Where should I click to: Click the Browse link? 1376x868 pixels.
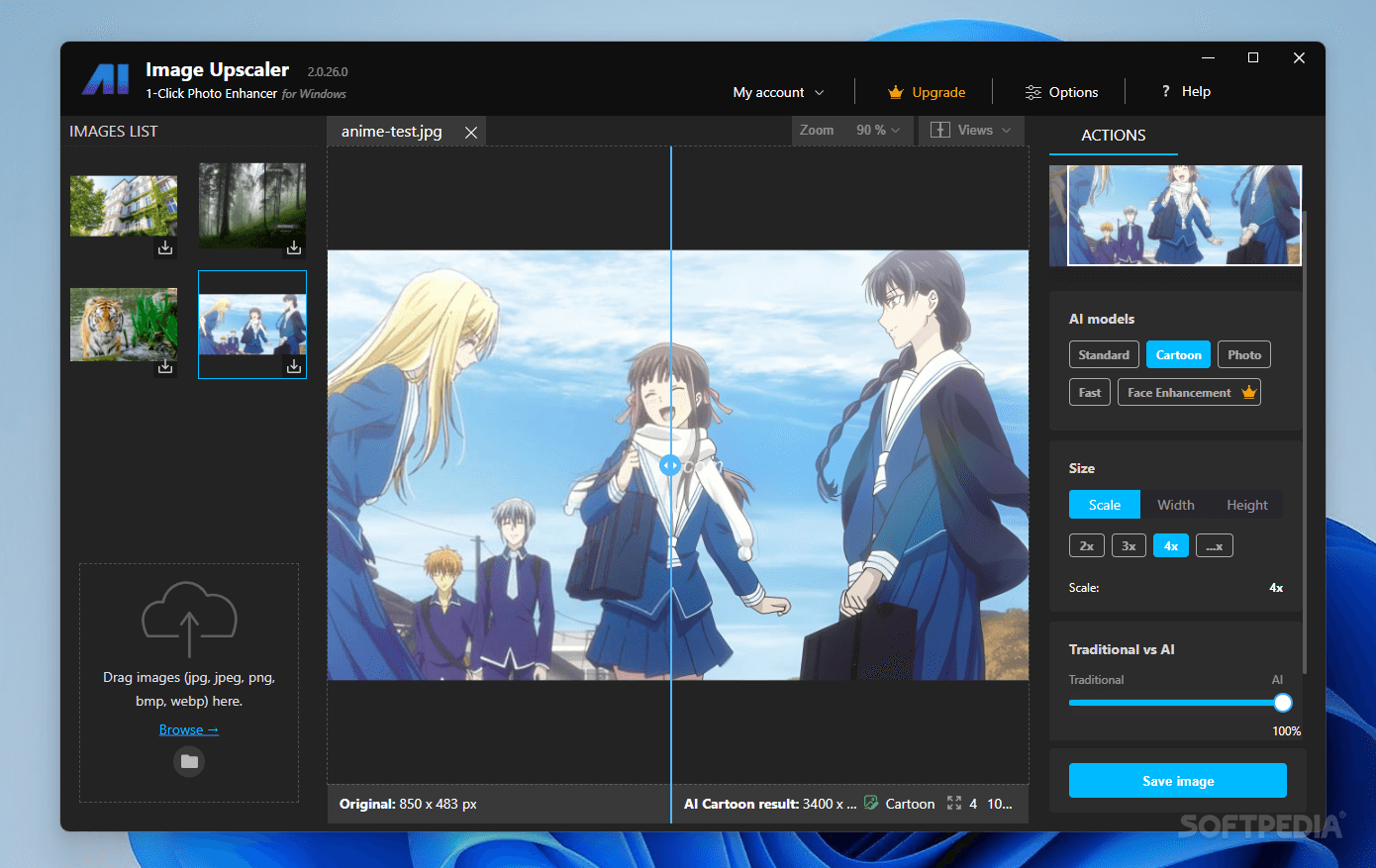[189, 729]
